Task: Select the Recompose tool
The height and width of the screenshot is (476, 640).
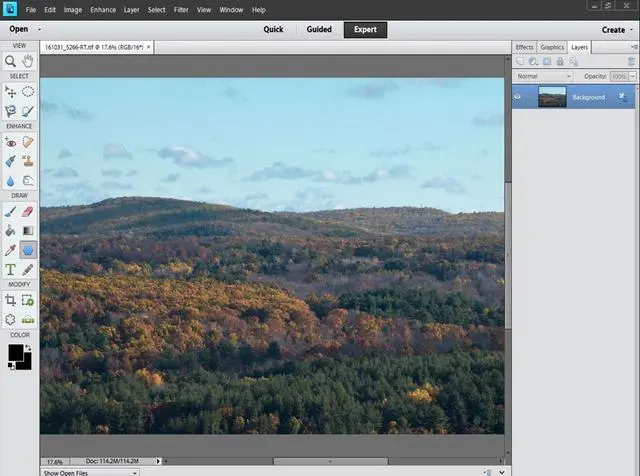Action: coord(28,300)
